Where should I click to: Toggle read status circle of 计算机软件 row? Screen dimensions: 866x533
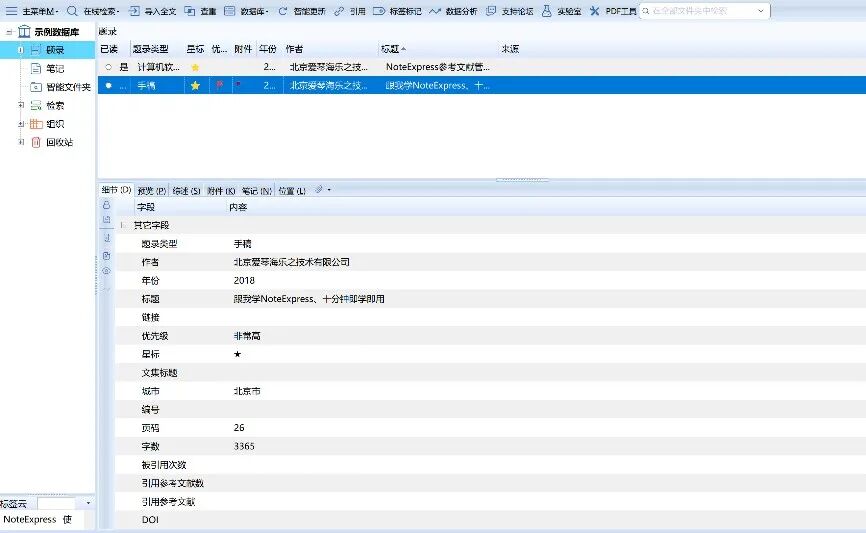(108, 67)
